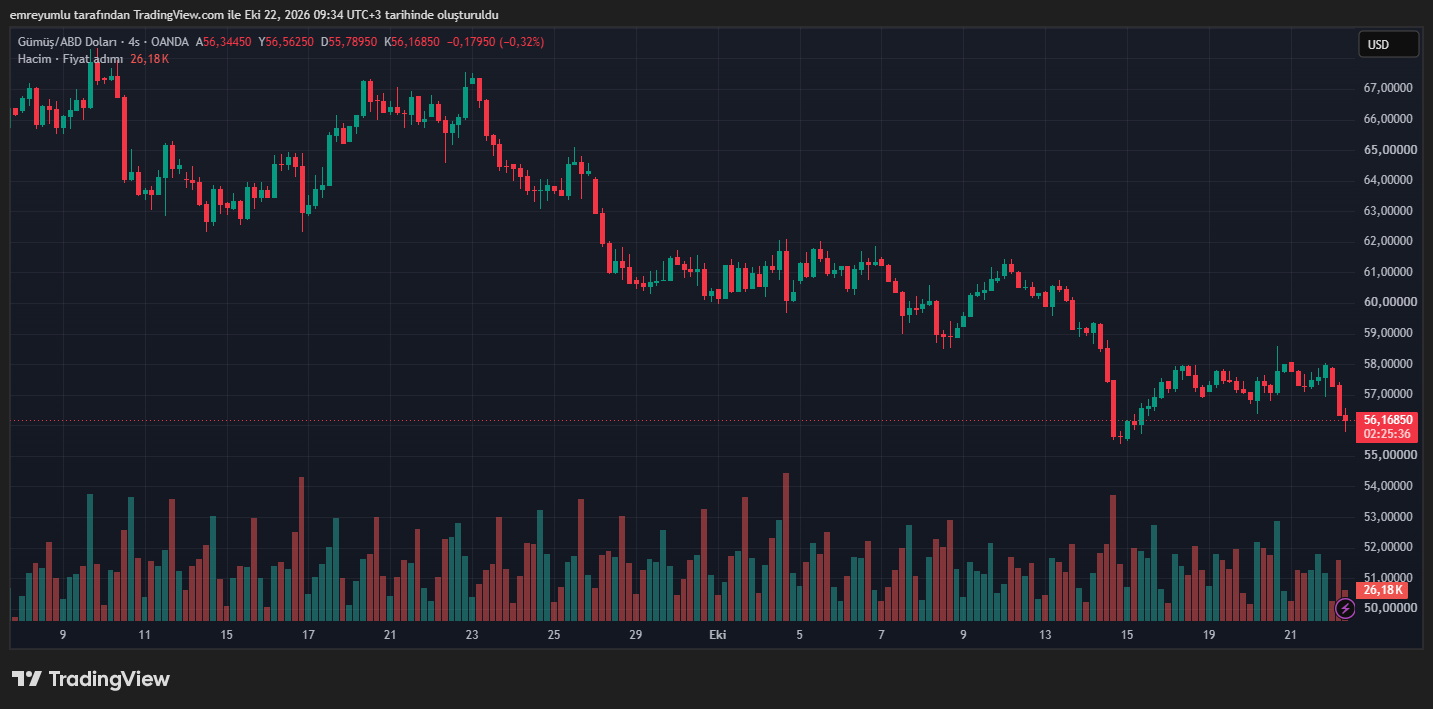This screenshot has width=1433, height=709.
Task: Click the purple lightning bolt icon
Action: coord(1345,607)
